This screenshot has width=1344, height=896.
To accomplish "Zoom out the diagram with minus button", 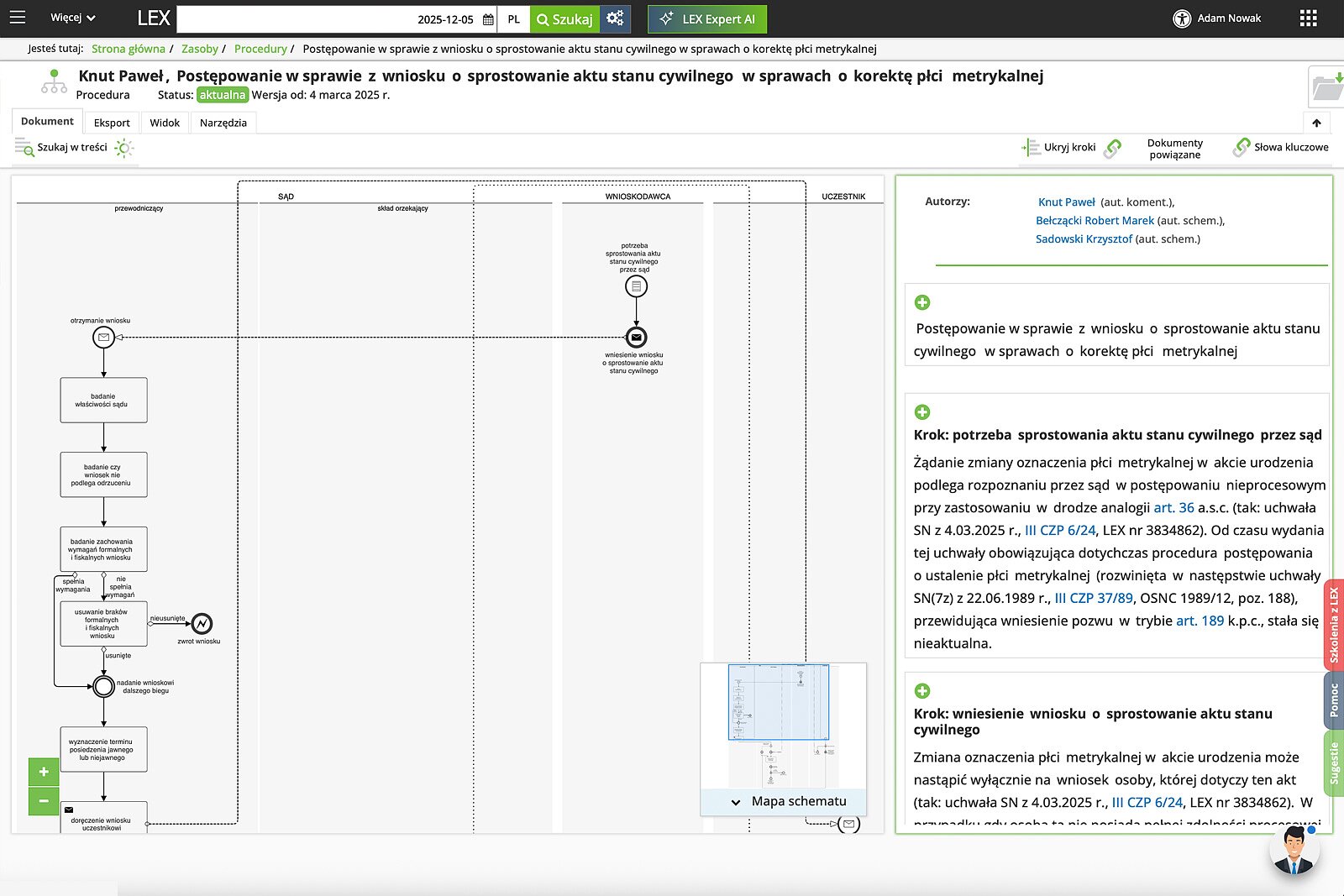I will click(x=44, y=801).
